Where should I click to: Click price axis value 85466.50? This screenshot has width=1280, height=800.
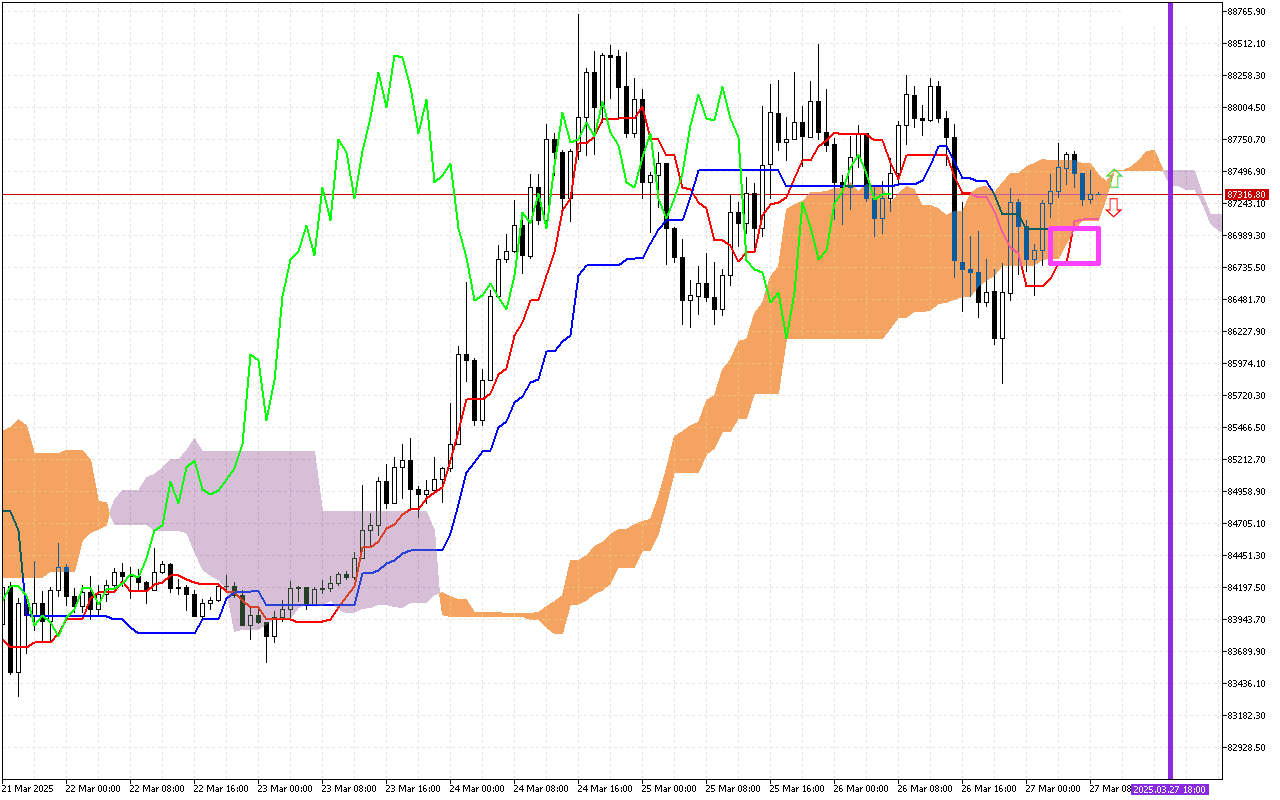tap(1246, 428)
